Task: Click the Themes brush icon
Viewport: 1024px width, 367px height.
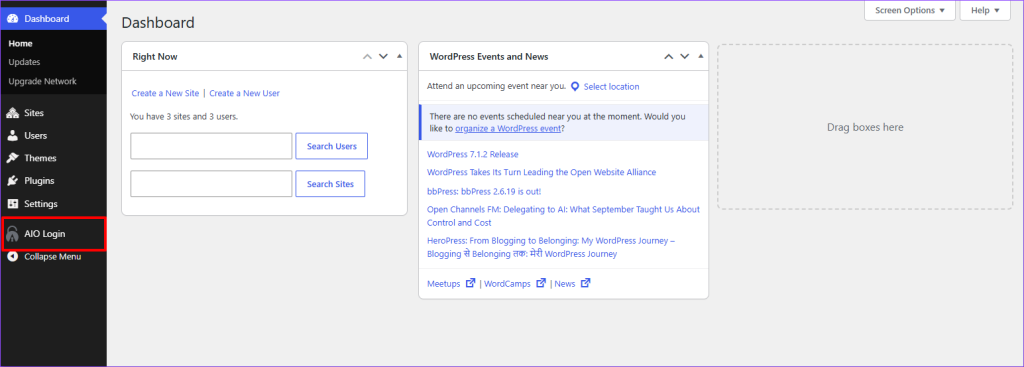Action: (12, 158)
